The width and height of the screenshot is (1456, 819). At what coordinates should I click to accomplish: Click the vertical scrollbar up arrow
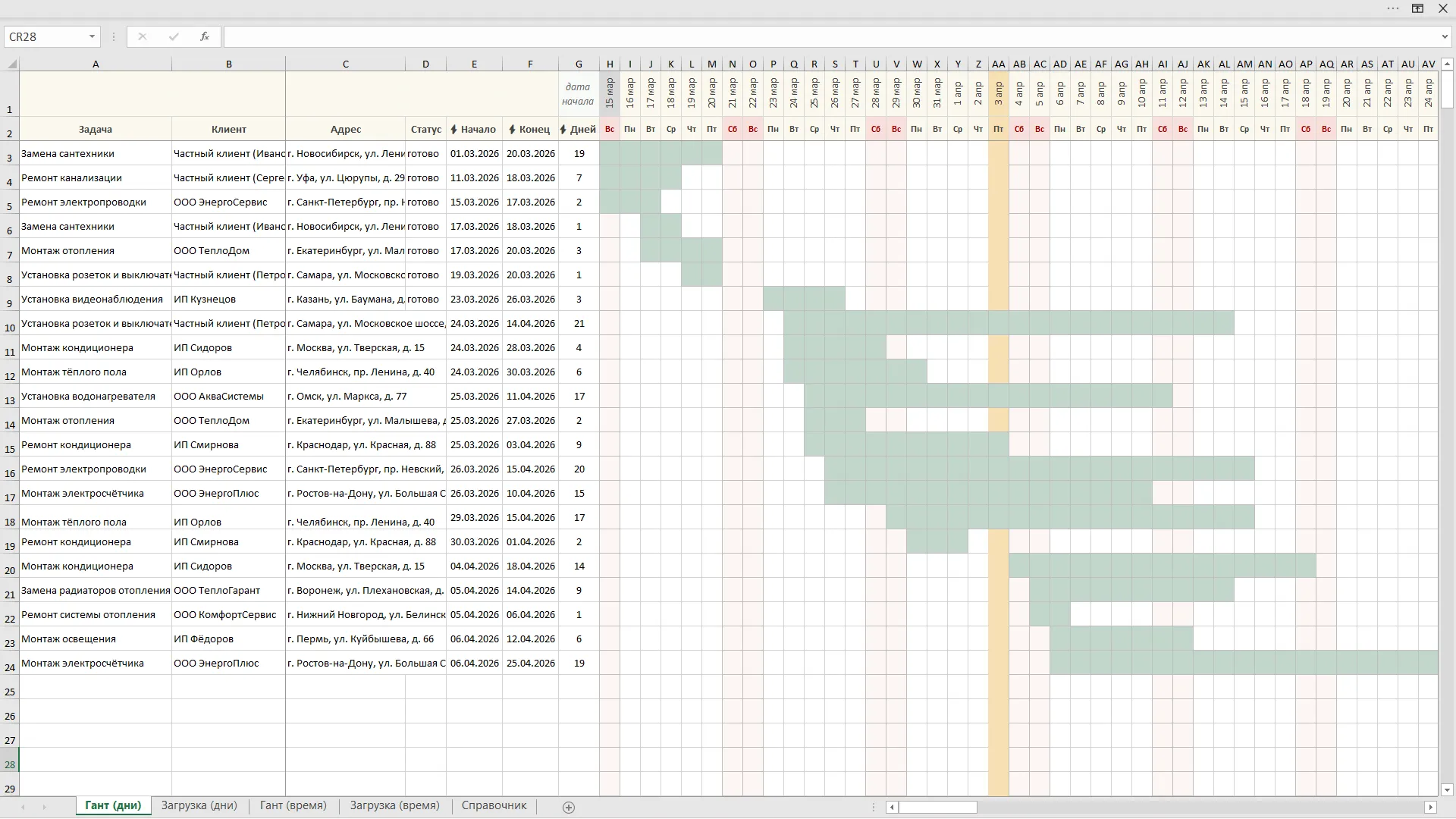(x=1447, y=64)
